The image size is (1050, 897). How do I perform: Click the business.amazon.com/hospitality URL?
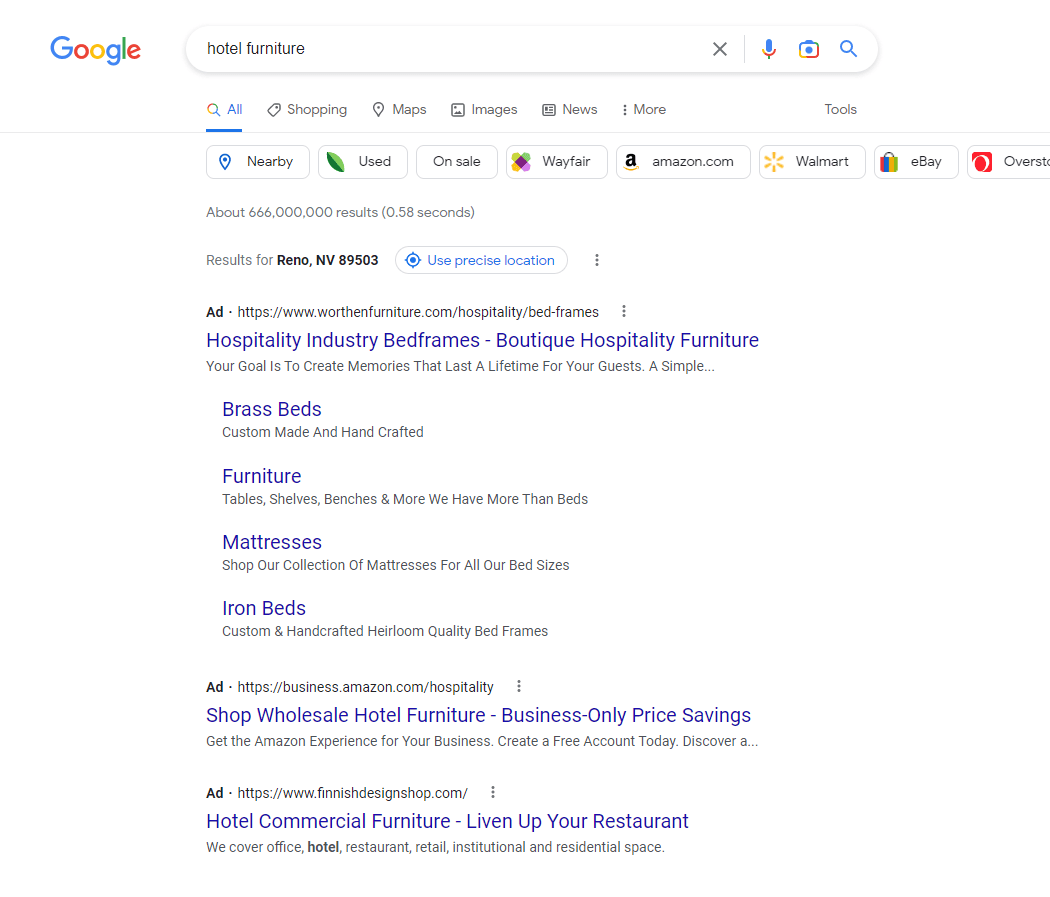click(x=366, y=687)
